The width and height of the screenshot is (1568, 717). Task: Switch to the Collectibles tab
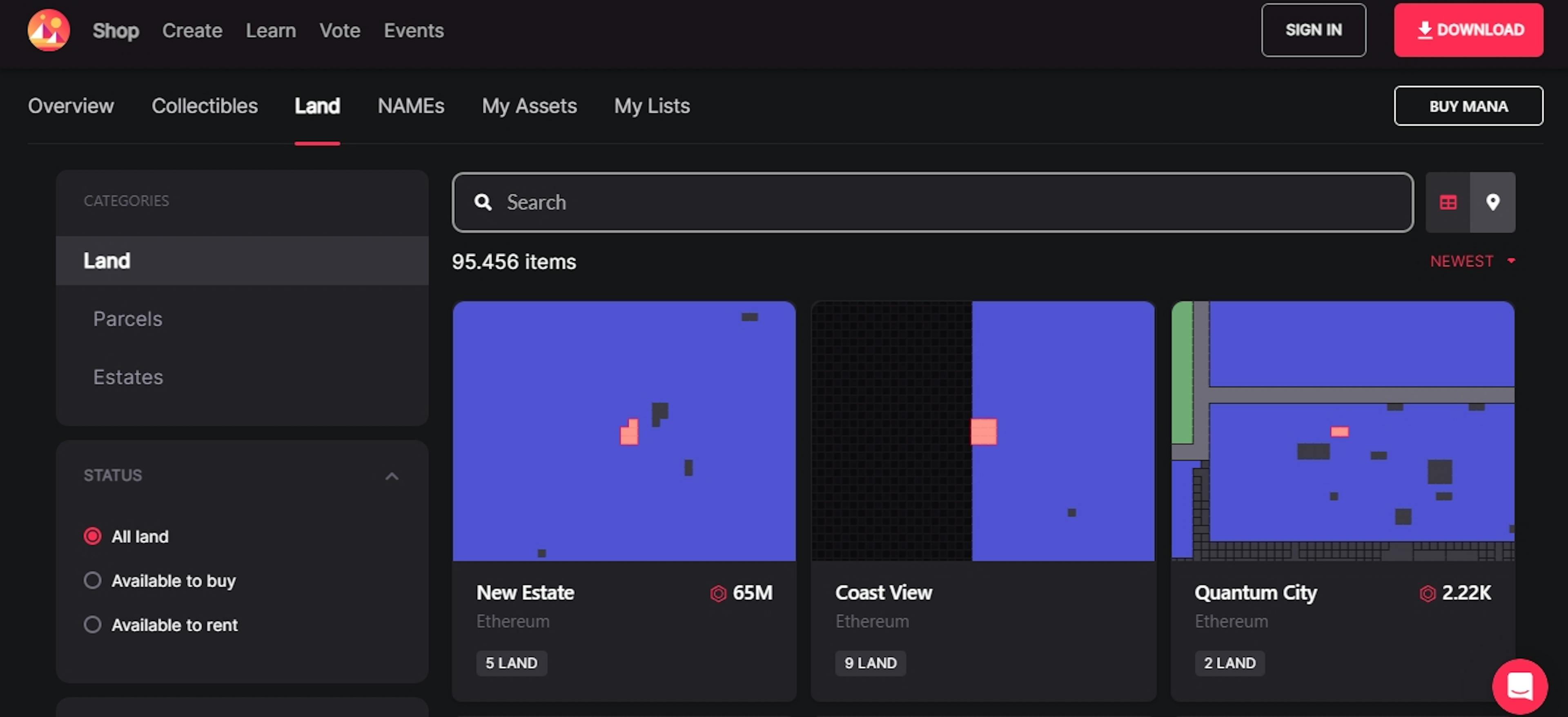(204, 104)
